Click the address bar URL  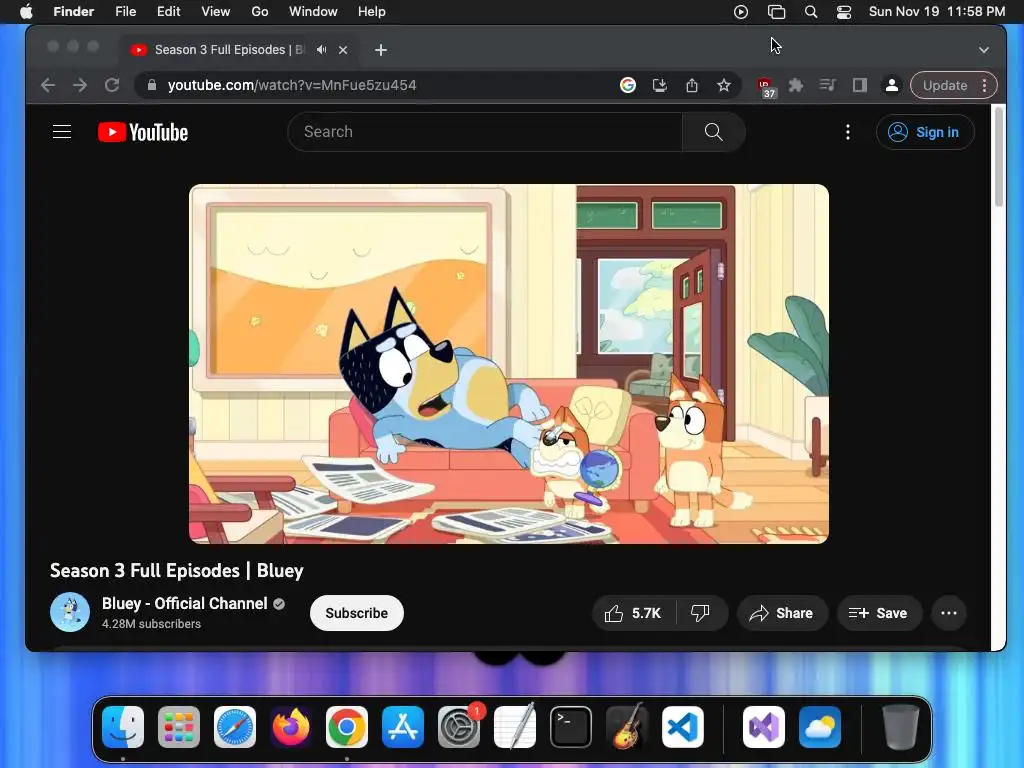(292, 85)
